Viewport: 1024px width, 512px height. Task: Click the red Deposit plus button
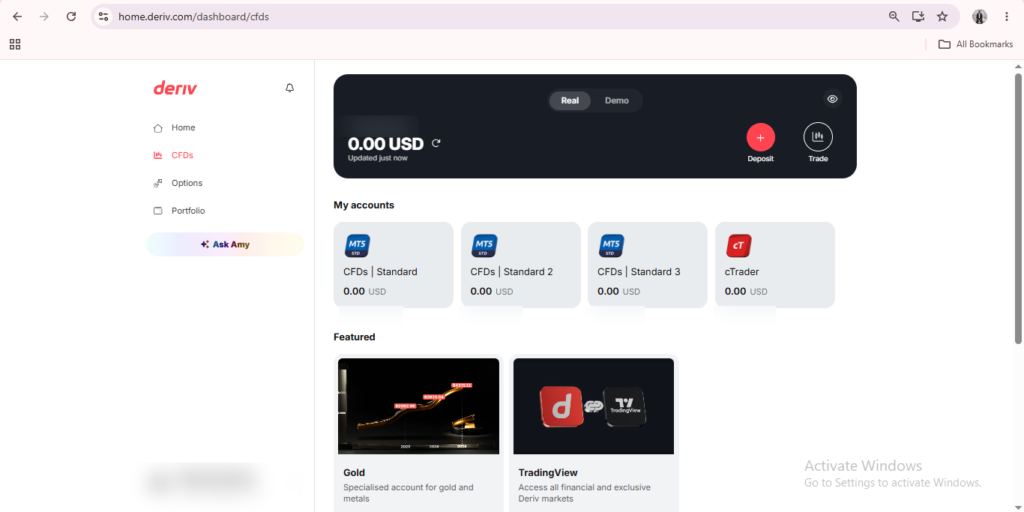point(761,137)
